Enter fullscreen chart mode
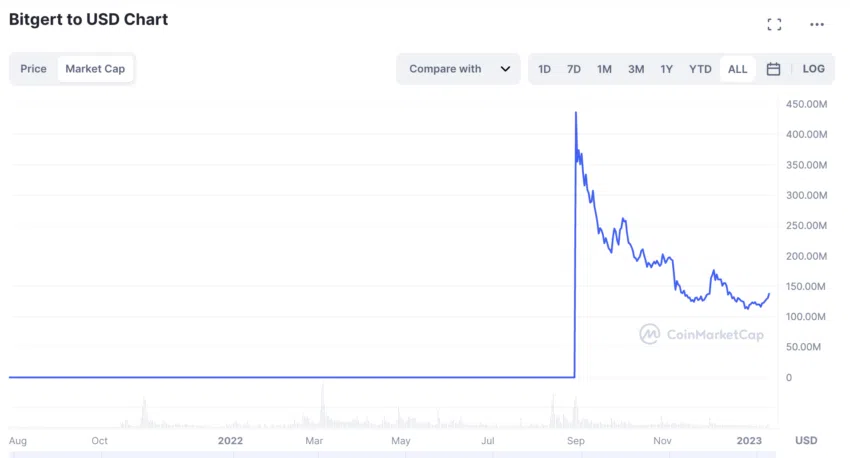Screen dimensions: 850x458 774,24
